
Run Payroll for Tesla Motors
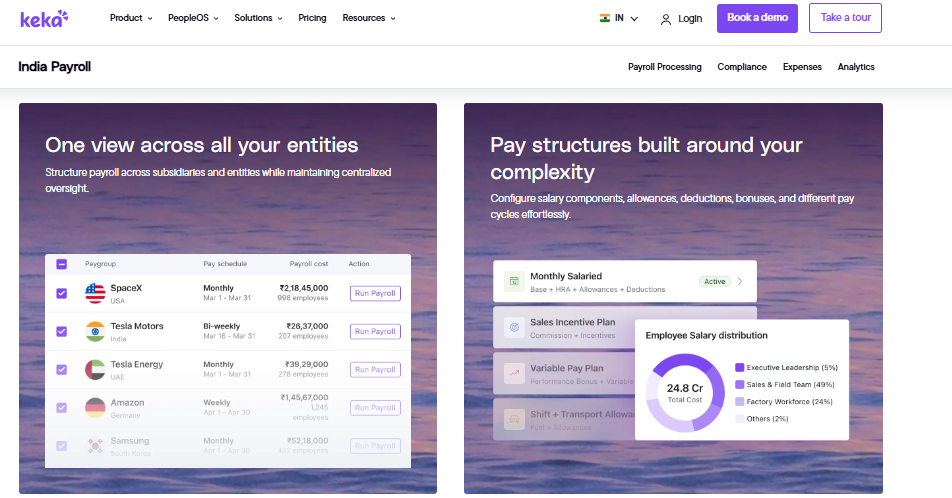(x=375, y=332)
